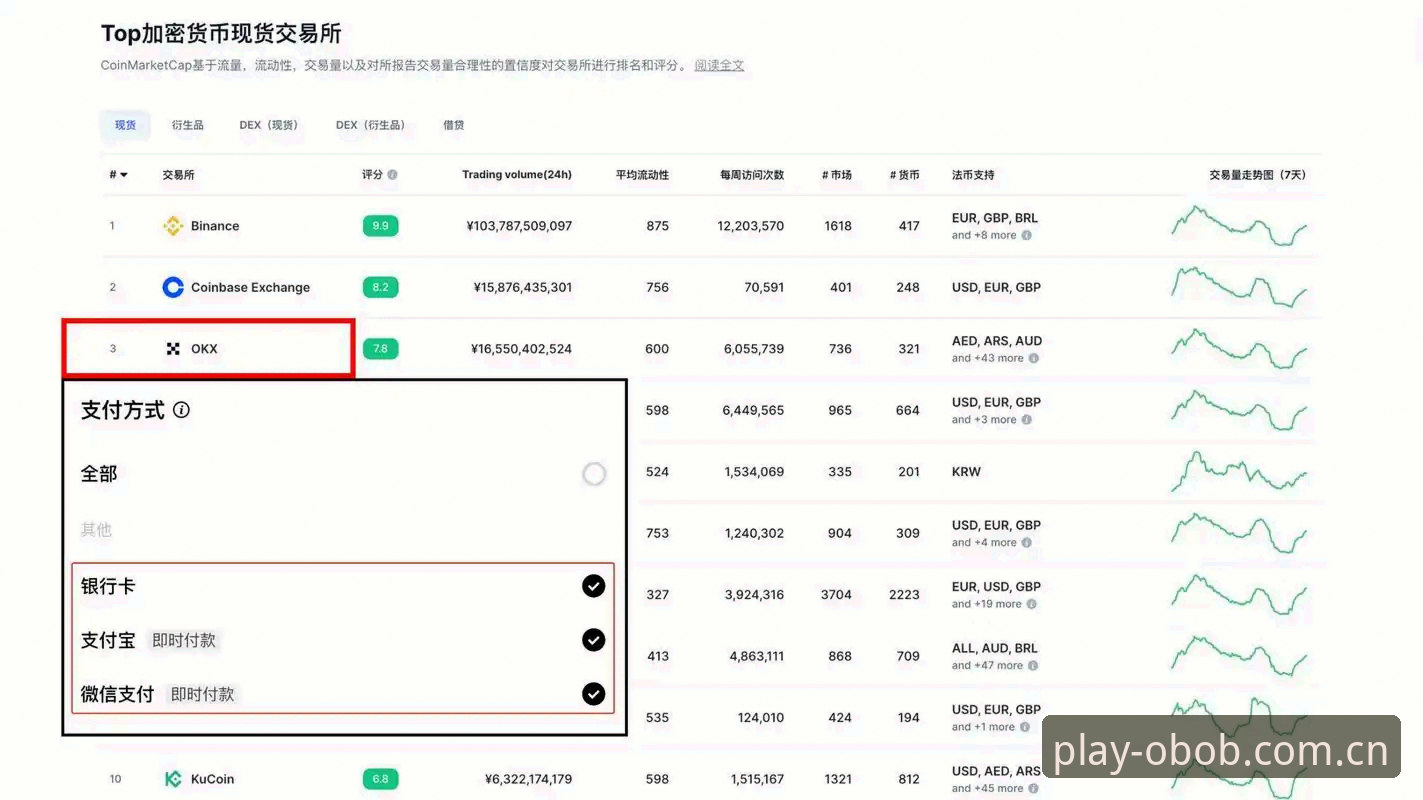This screenshot has height=800, width=1423.
Task: Click Coinbase volume ¥15,876,435,301
Action: 523,287
